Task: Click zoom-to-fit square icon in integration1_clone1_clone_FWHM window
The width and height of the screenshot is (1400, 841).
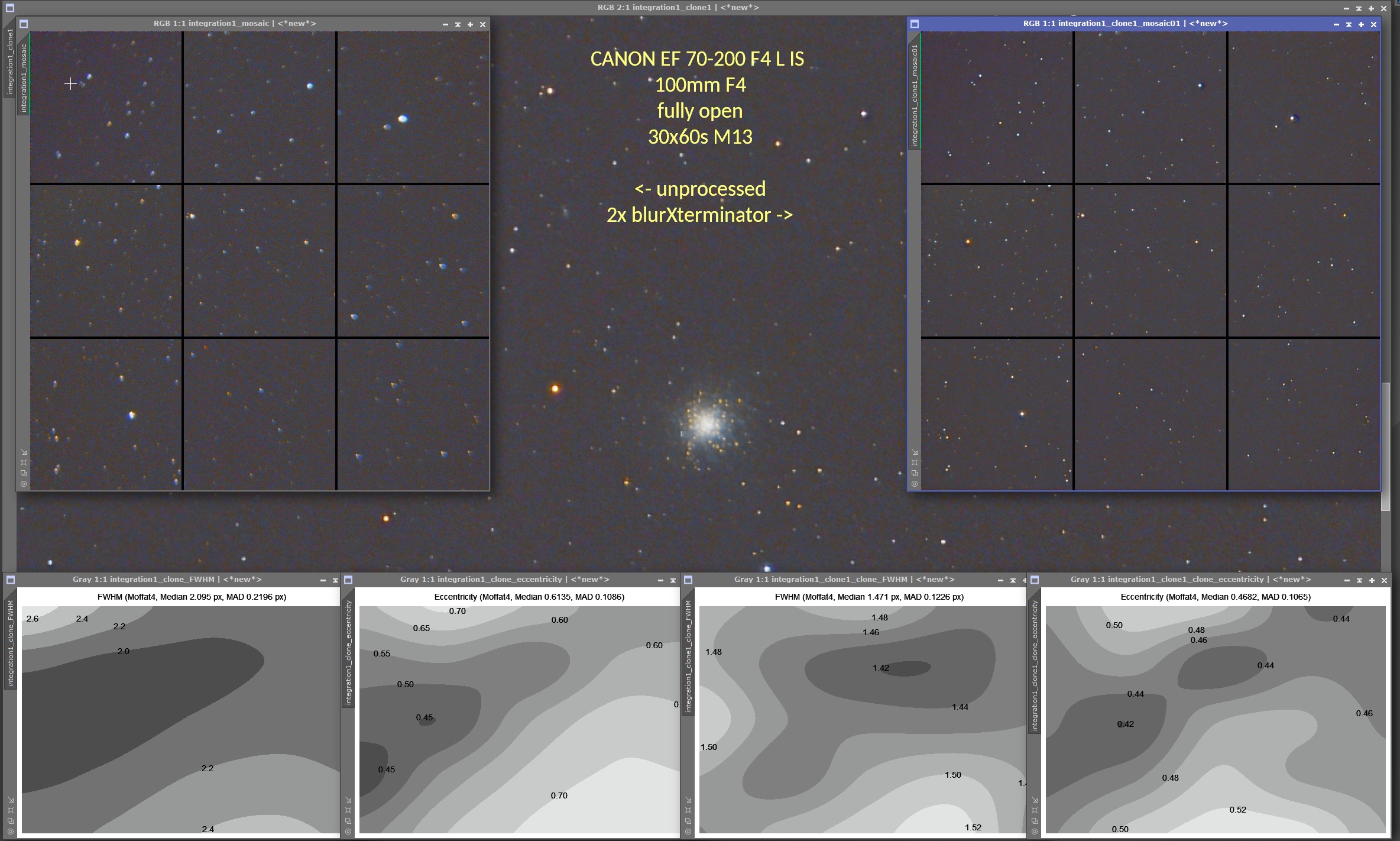Action: click(688, 810)
